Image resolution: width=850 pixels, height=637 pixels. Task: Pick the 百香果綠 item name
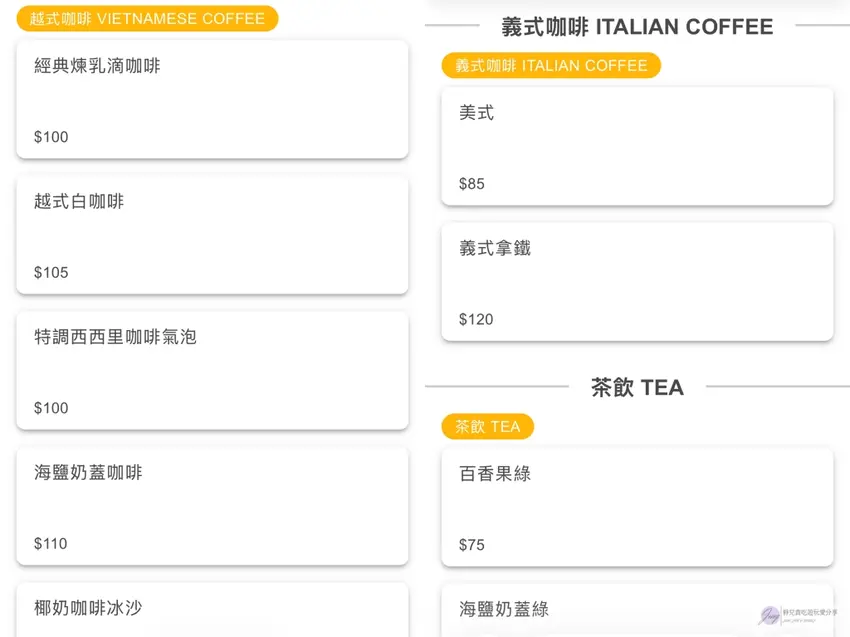[x=495, y=474]
